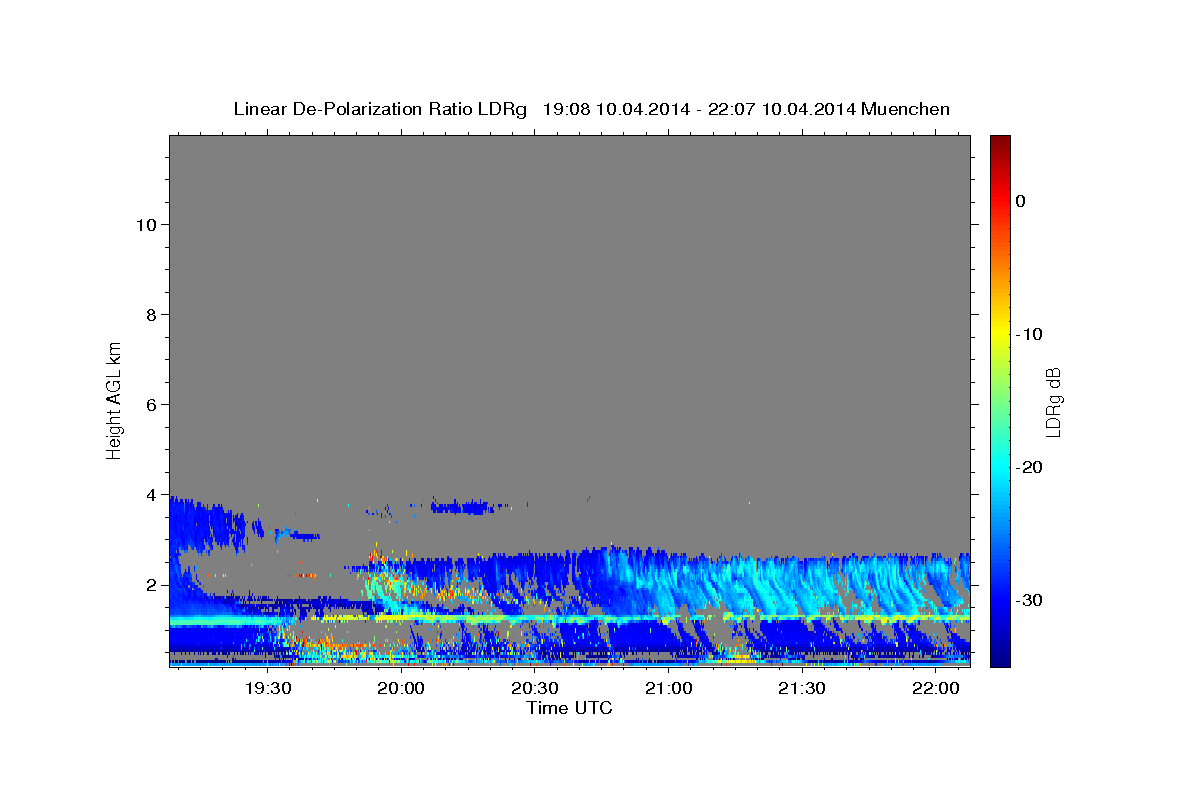Click the 21:00 time tick label
This screenshot has height=800, width=1200.
[668, 688]
